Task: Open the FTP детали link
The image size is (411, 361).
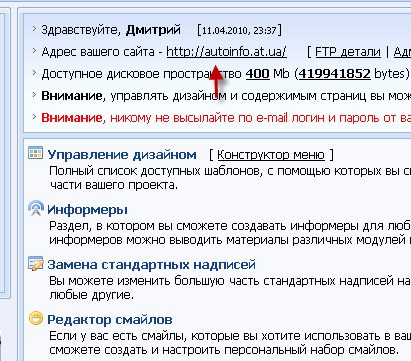Action: pos(348,52)
